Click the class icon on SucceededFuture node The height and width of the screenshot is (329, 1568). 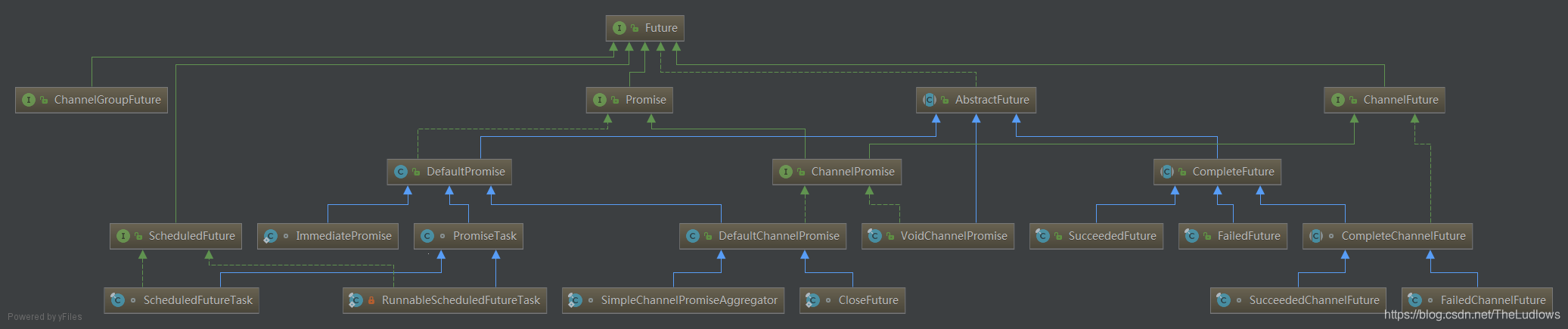pos(1042,236)
